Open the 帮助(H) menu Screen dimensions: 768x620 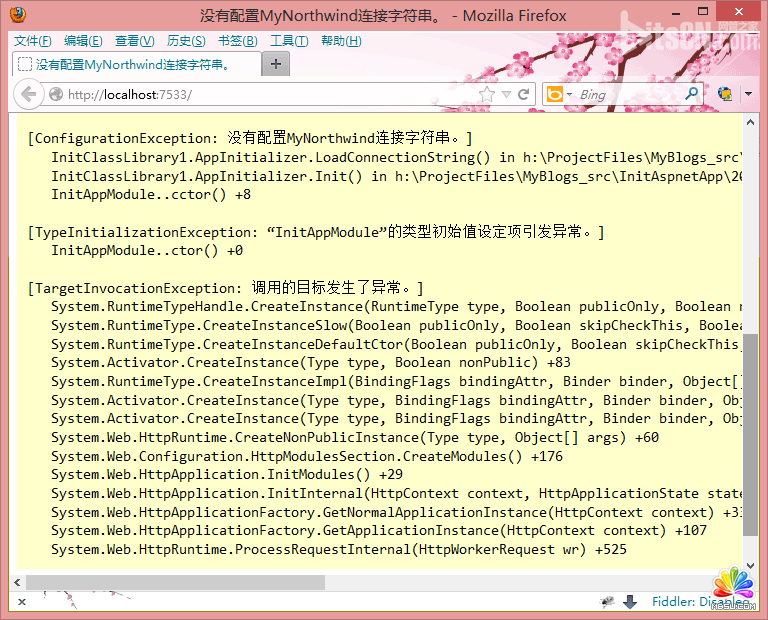point(341,41)
